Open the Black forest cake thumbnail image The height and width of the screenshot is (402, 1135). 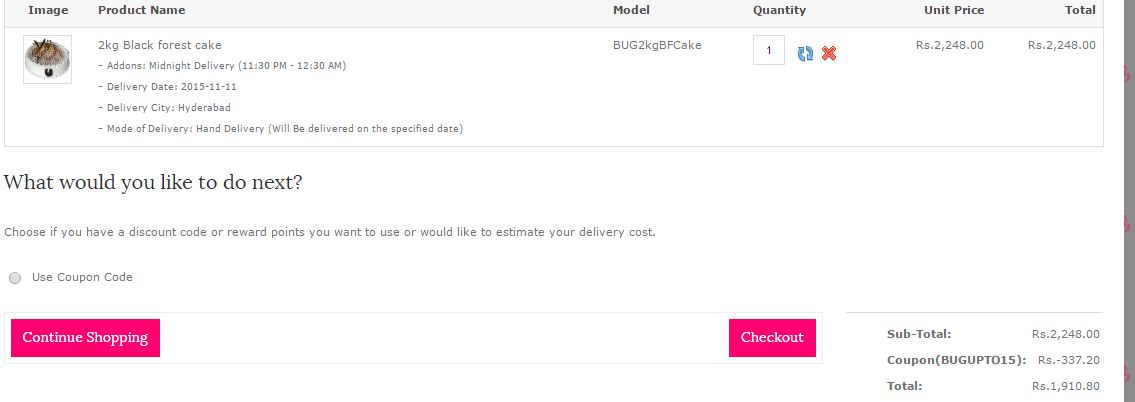(x=47, y=59)
